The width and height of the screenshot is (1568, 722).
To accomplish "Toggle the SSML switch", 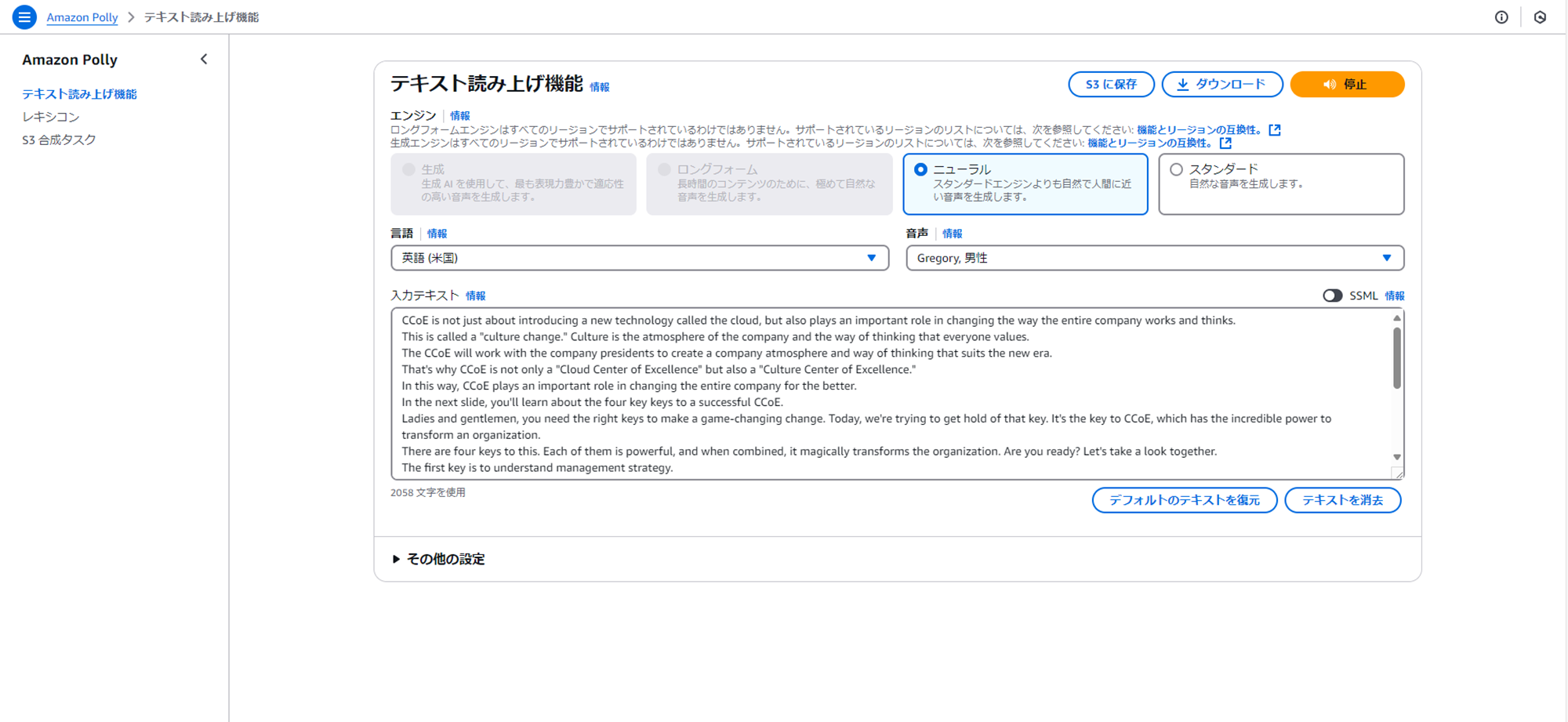I will point(1332,296).
